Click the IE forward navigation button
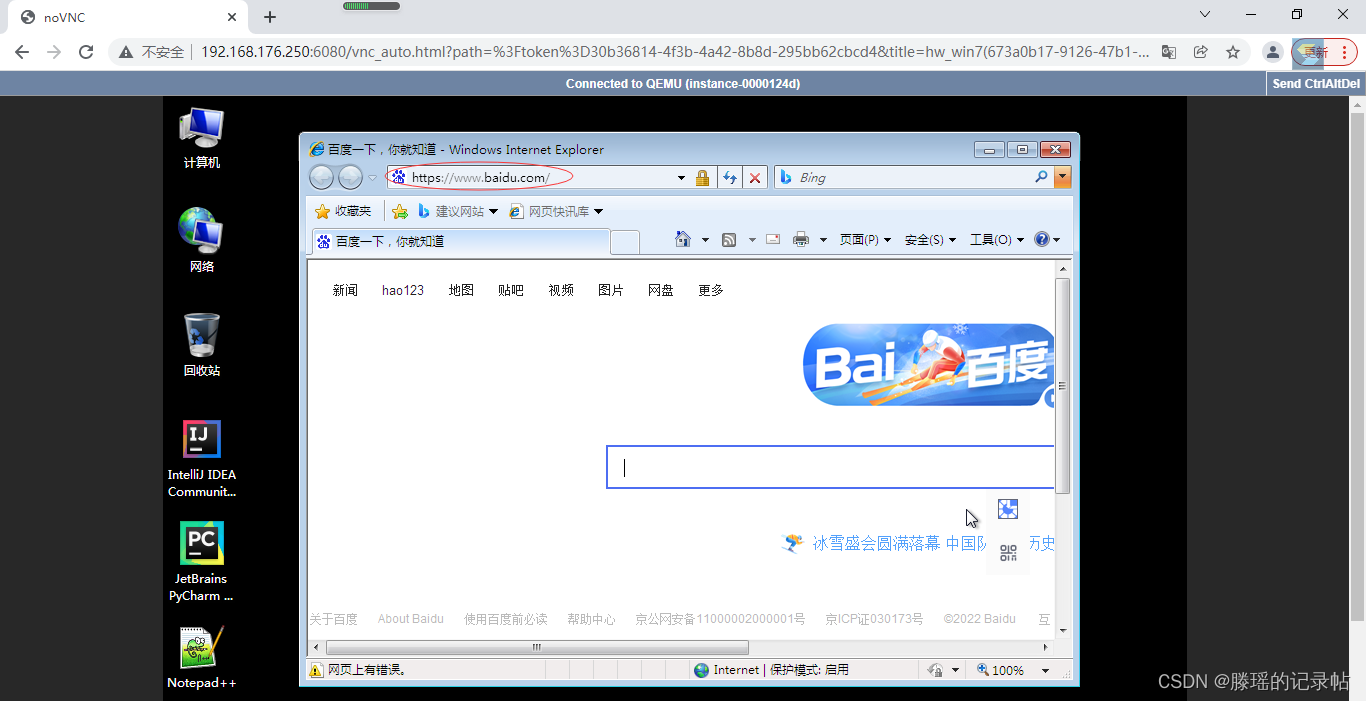The image size is (1366, 701). click(x=350, y=177)
